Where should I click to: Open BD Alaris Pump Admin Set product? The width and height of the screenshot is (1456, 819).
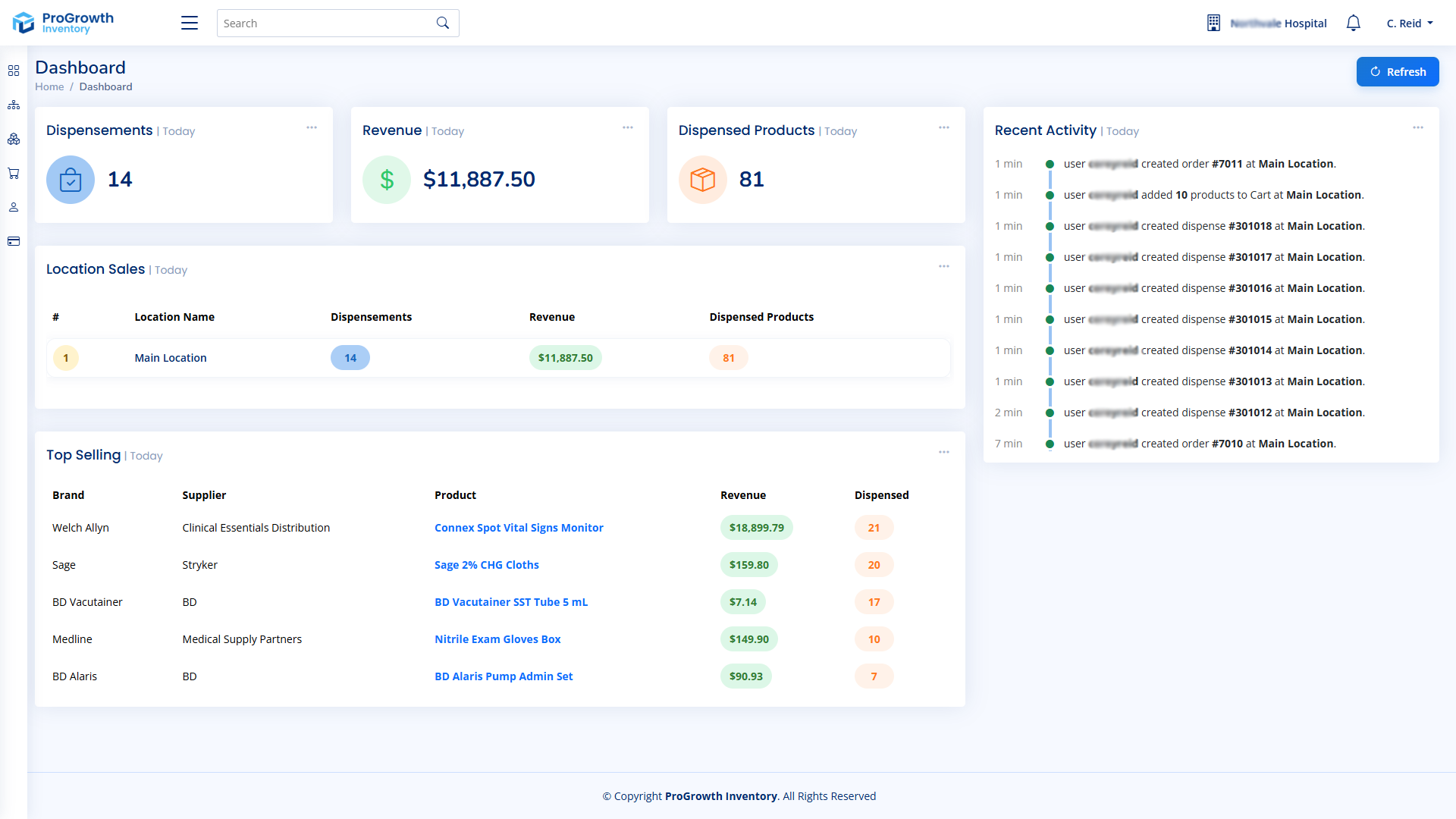[504, 676]
